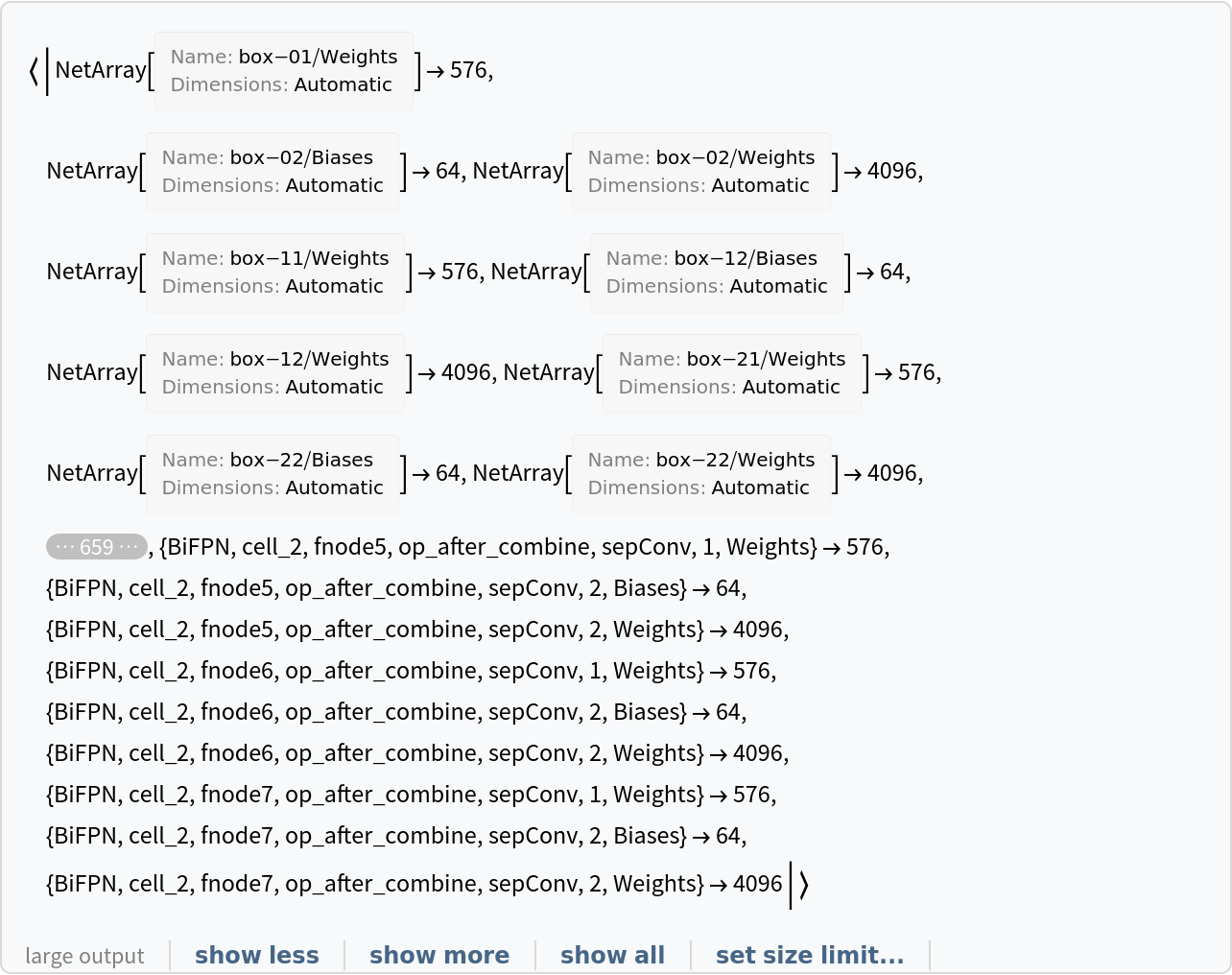This screenshot has height=975, width=1232.
Task: Click the cell_2 fnode7 sepConv 2 Weights entry
Action: [374, 884]
